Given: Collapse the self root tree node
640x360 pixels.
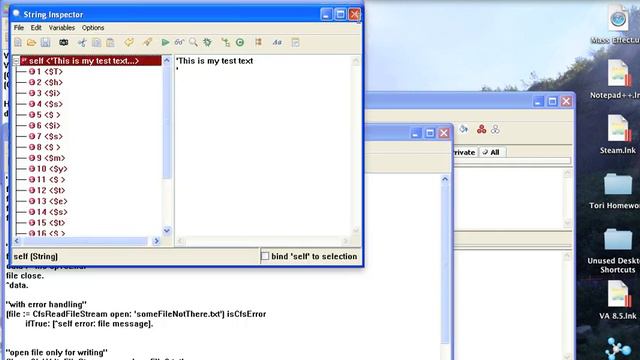Looking at the screenshot, I should click(x=16, y=61).
